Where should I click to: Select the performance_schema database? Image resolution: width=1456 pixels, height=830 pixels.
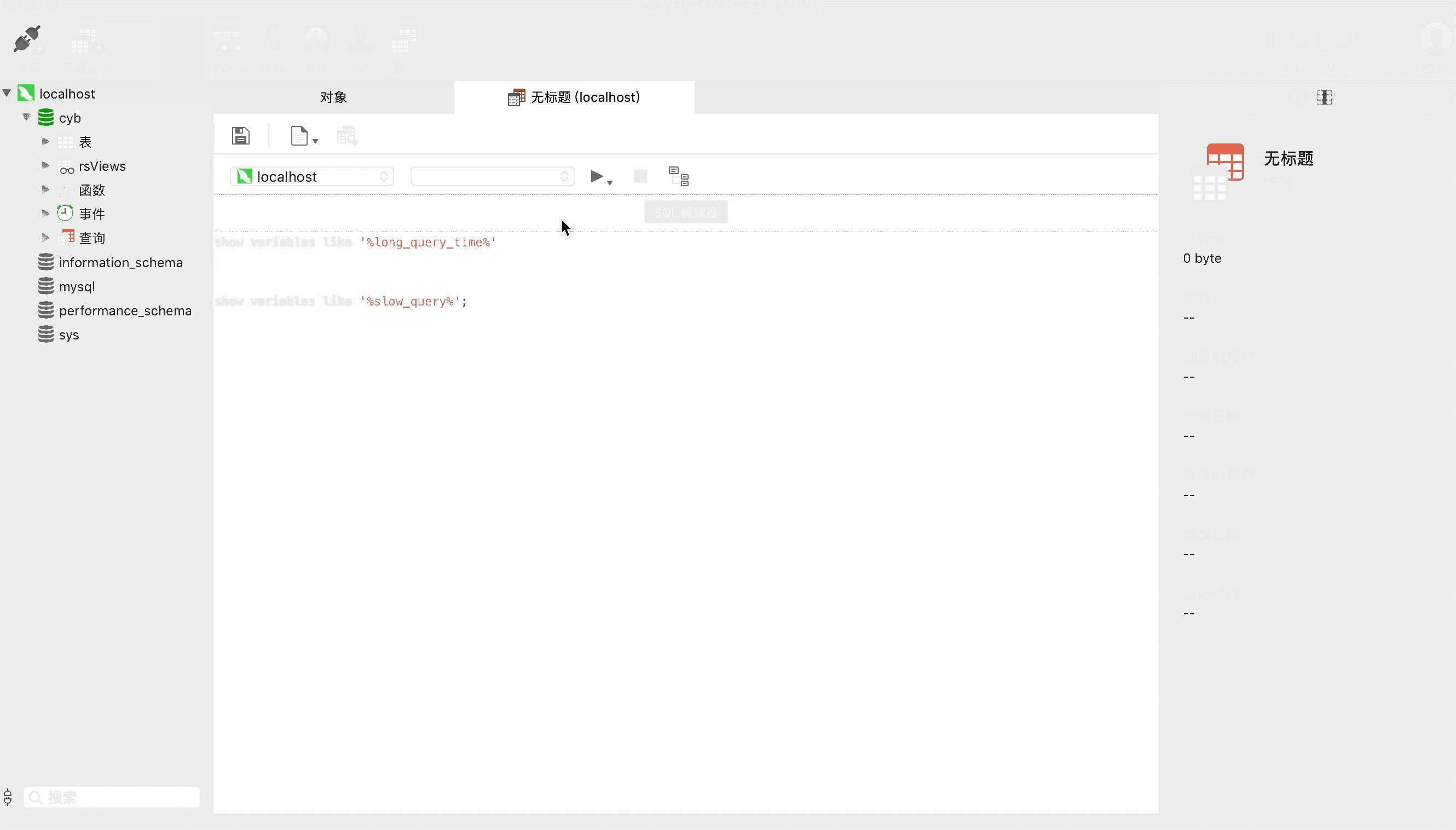(125, 310)
